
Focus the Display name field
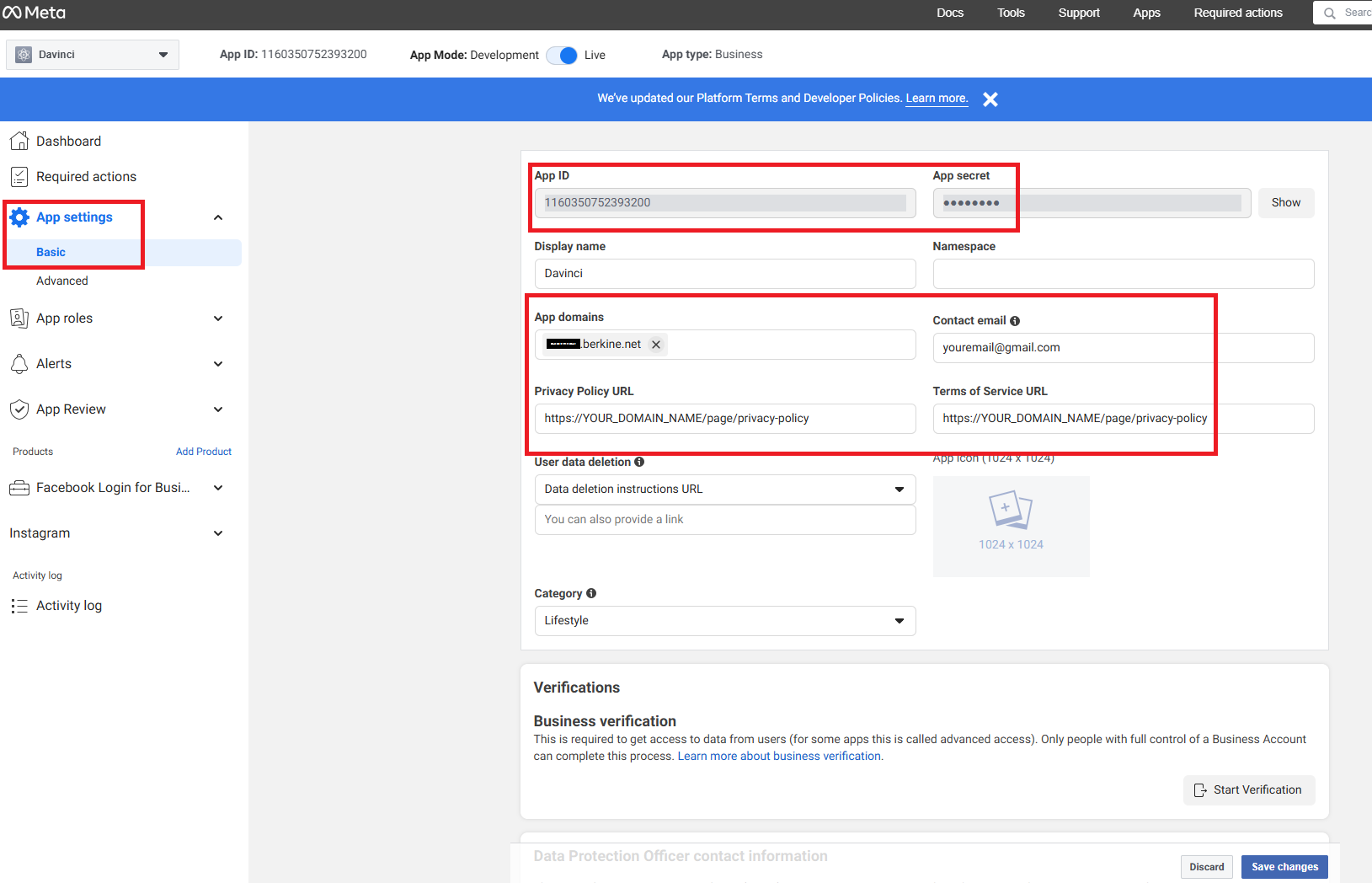[725, 274]
